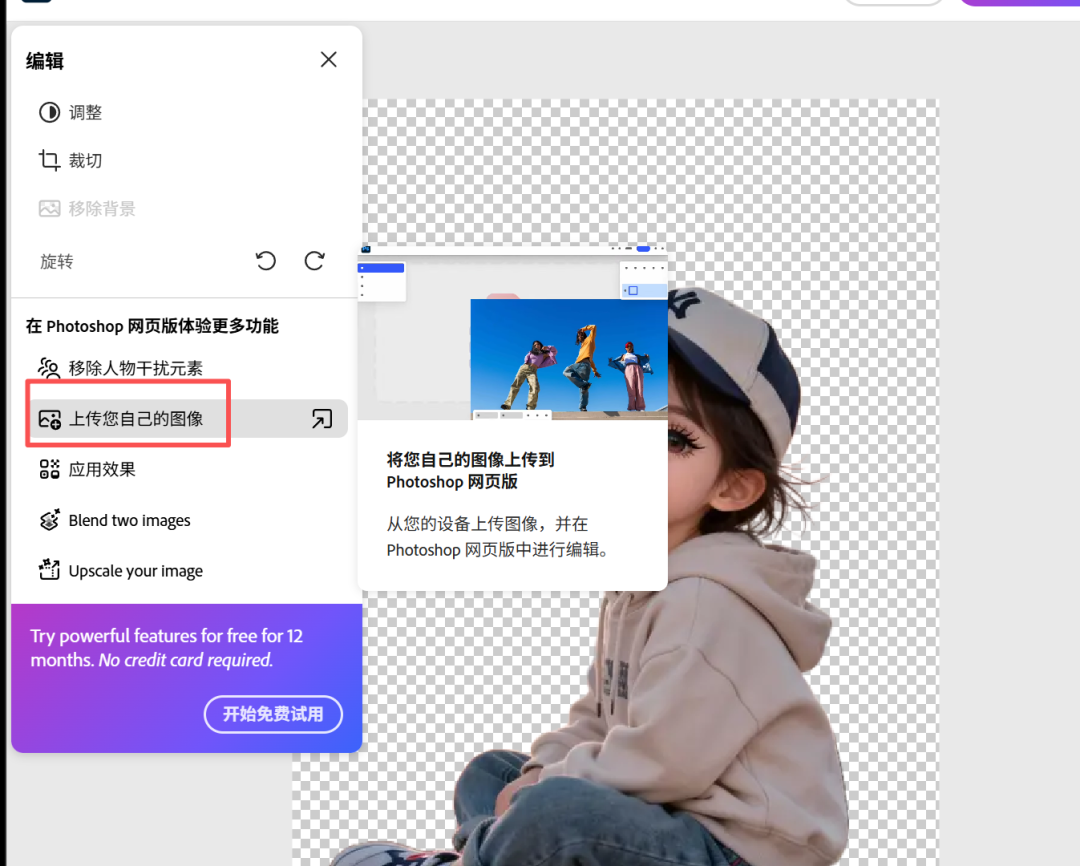Click the Blend two images swirl icon
The image size is (1080, 866).
point(48,520)
